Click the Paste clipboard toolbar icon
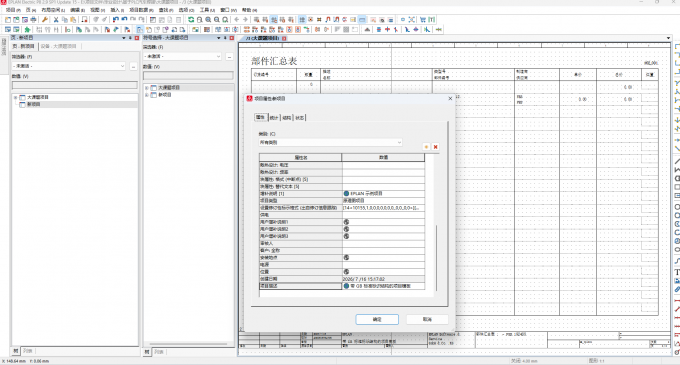This screenshot has height=365, width=680. [73, 20]
